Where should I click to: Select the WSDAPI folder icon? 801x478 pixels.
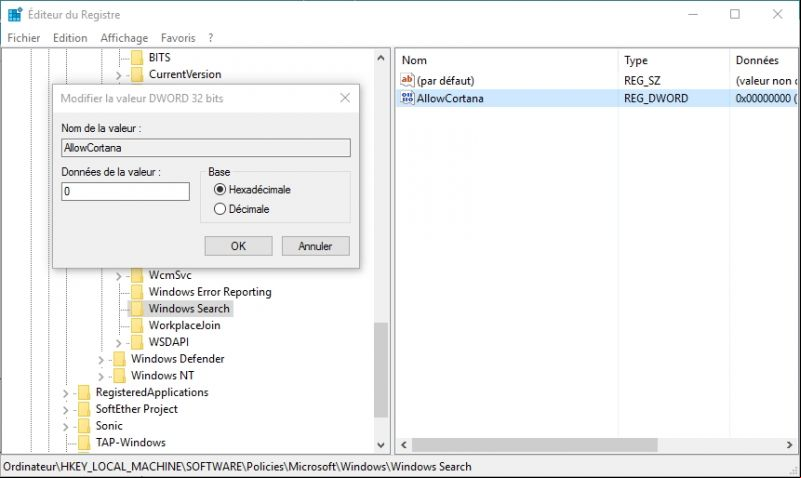coord(137,342)
